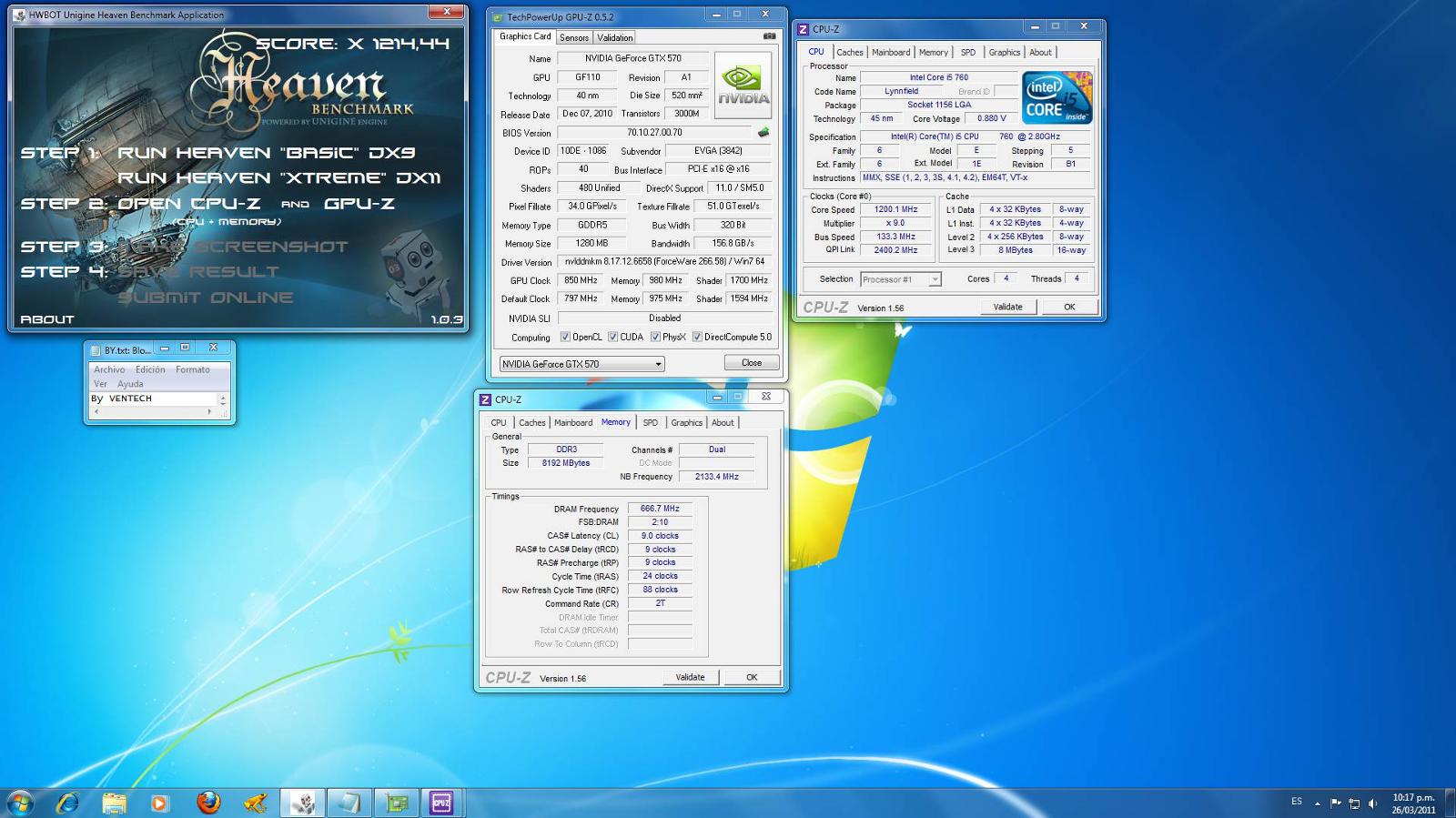
Task: Click the BY.txt Notepad title icon
Action: coord(96,350)
